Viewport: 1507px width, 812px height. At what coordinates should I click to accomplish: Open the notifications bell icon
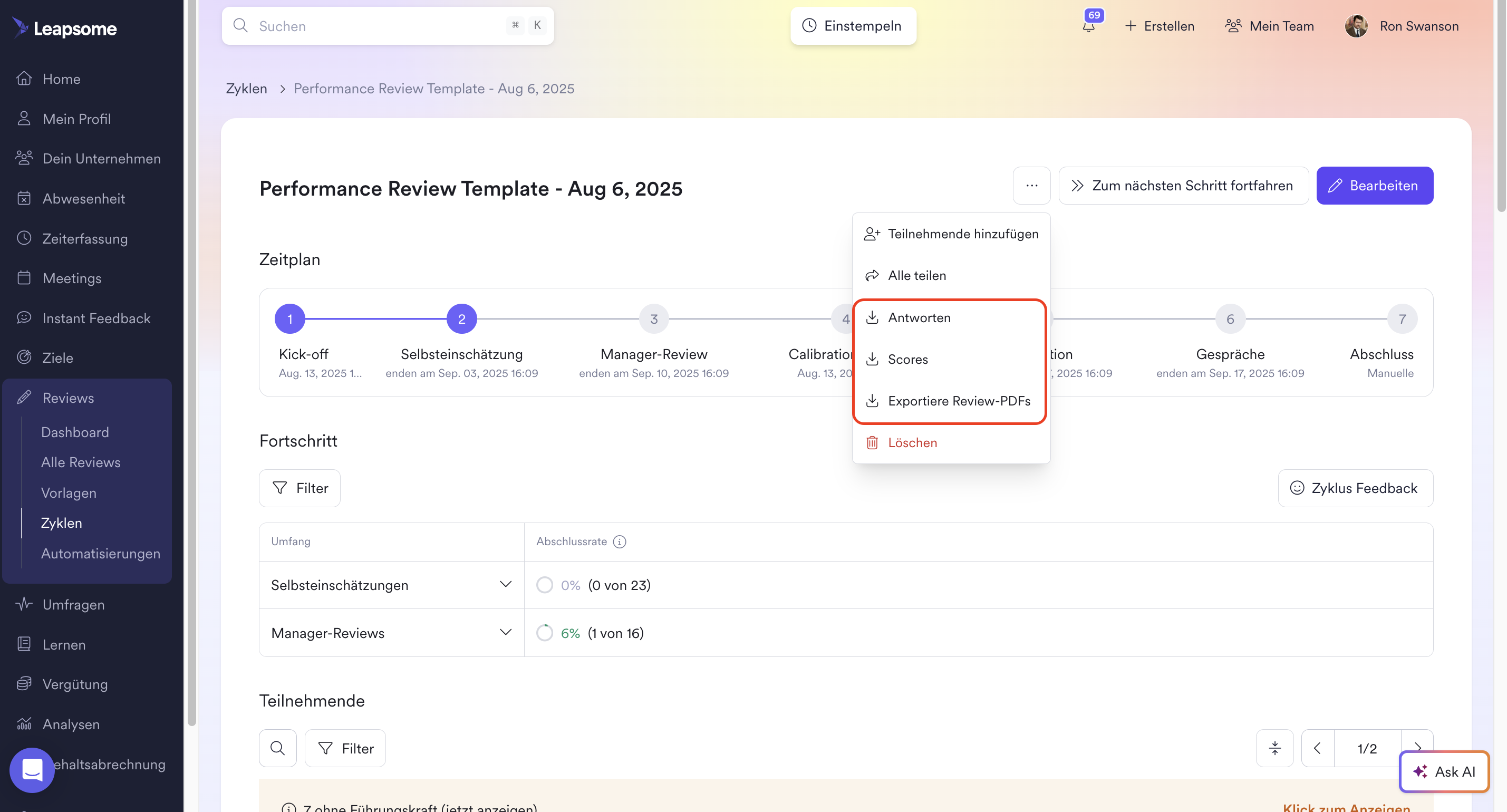(1089, 26)
